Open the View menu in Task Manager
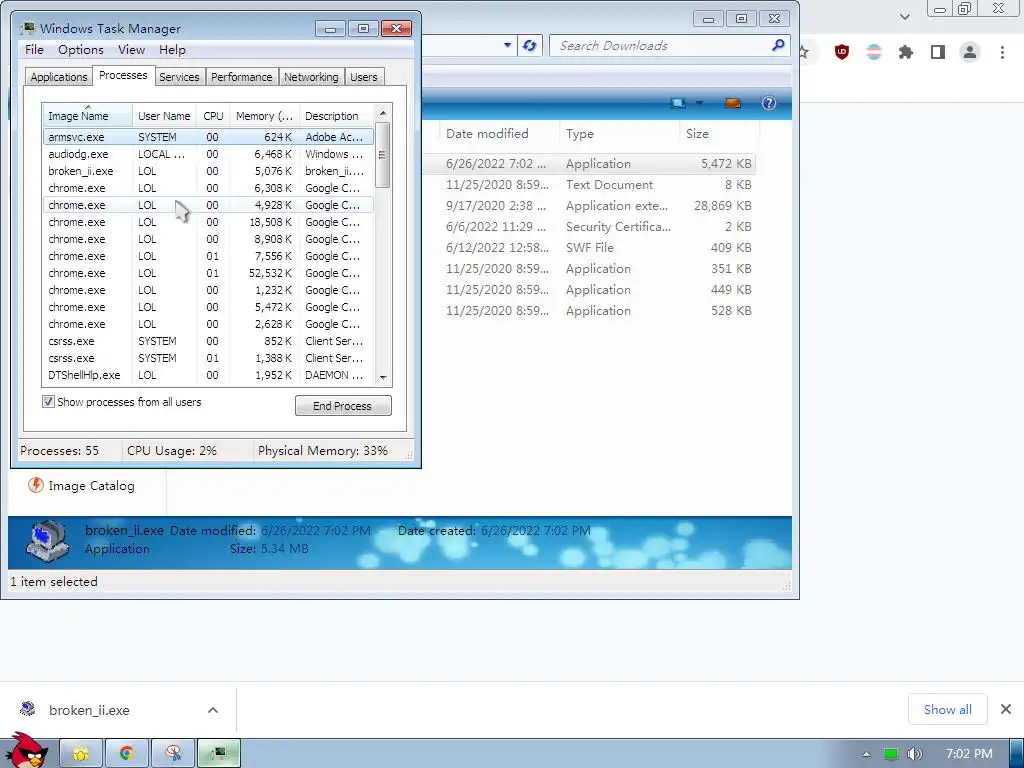 coord(131,50)
